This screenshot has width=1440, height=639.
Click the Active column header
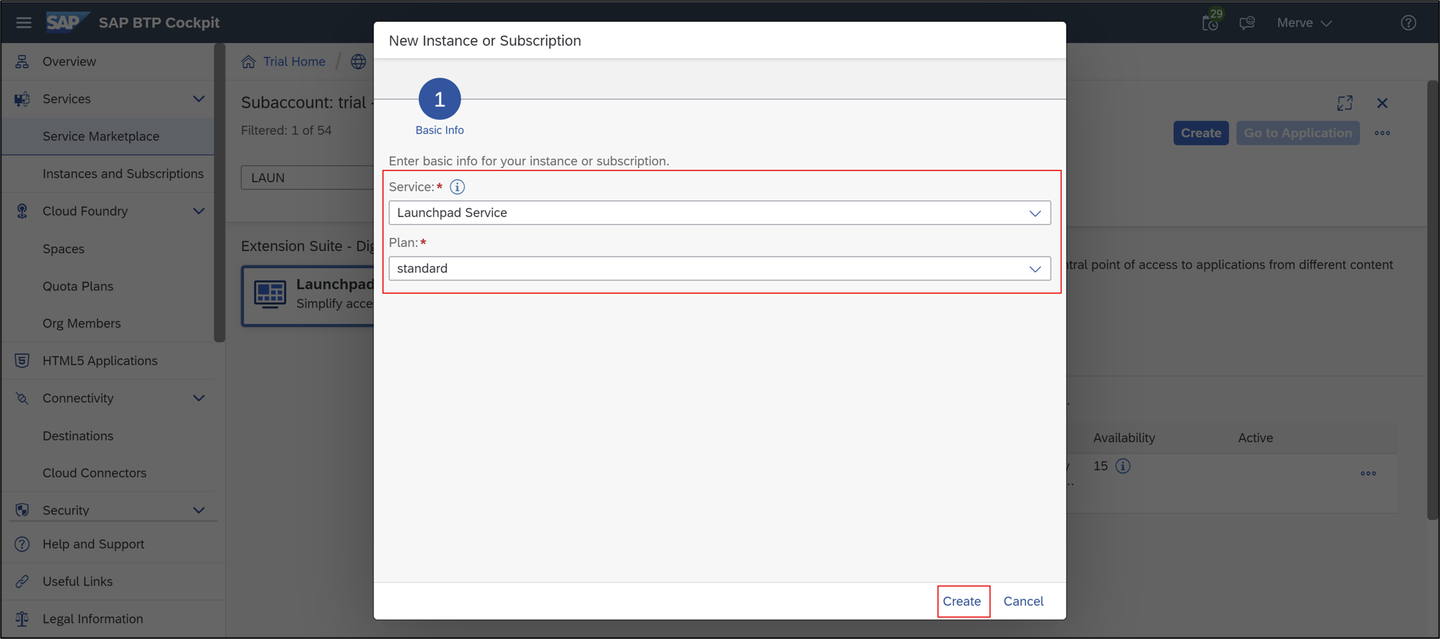(1255, 438)
